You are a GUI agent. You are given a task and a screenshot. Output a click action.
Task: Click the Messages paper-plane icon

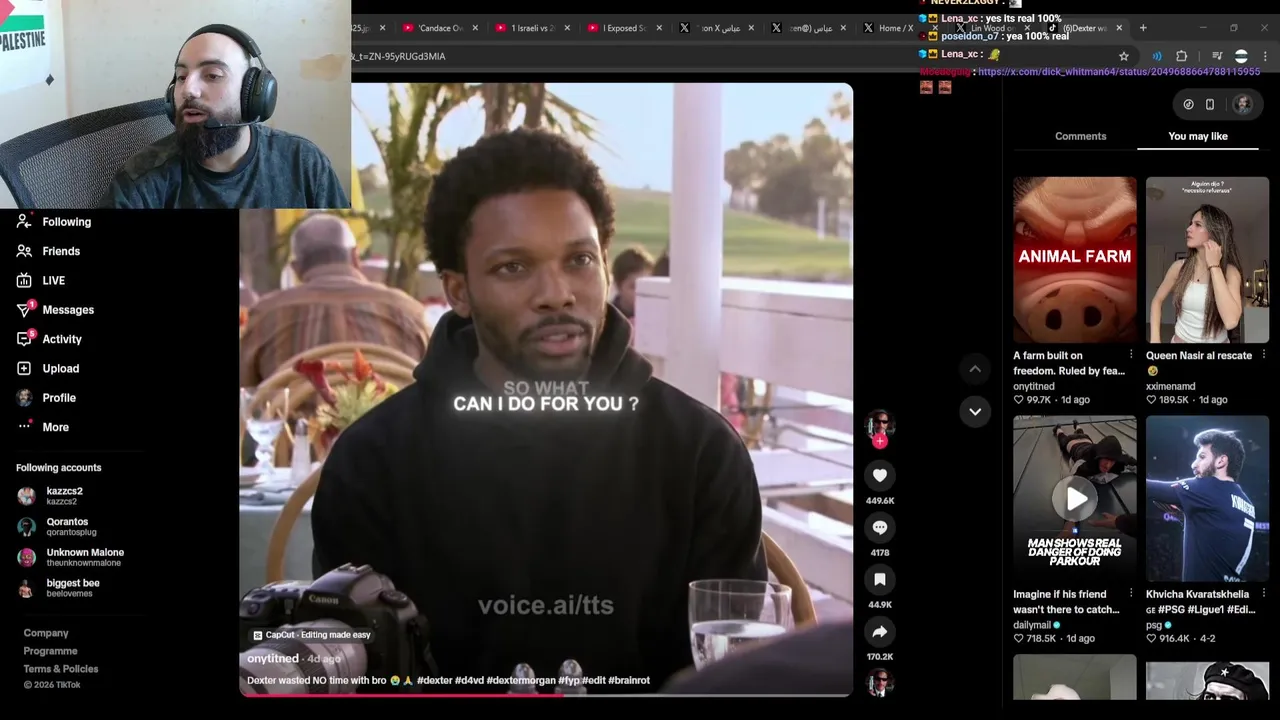click(24, 310)
